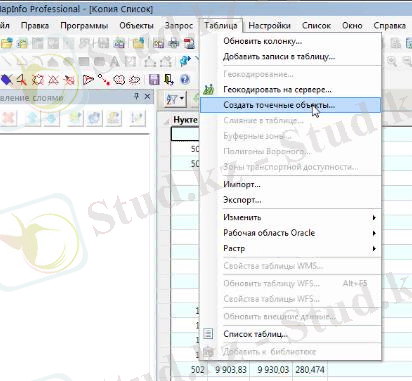Viewport: 412px width, 381px height.
Task: Click the red triangle flag tool icon
Action: [x=88, y=80]
